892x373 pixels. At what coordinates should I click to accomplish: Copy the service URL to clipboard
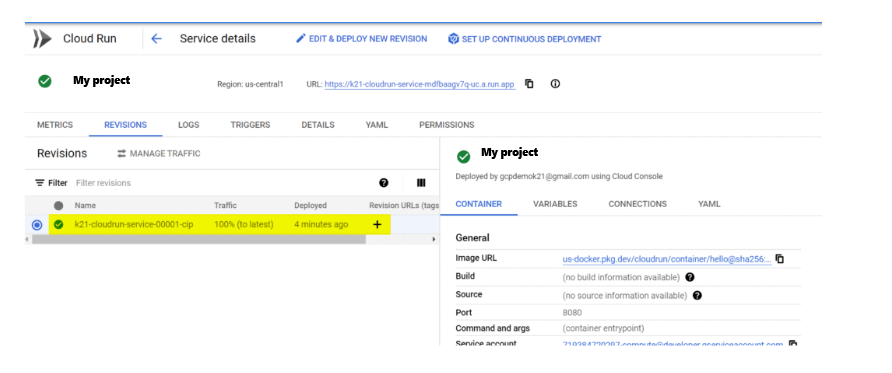tap(529, 84)
